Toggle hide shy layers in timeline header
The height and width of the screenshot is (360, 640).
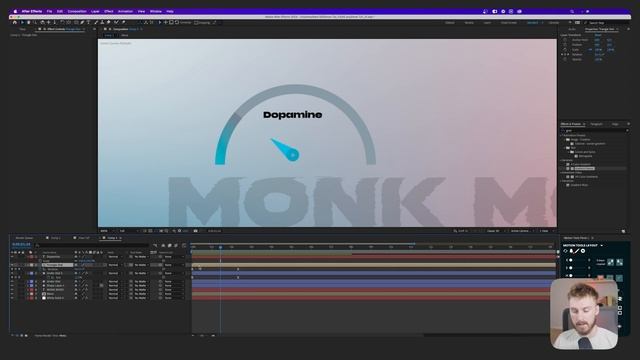pos(163,246)
